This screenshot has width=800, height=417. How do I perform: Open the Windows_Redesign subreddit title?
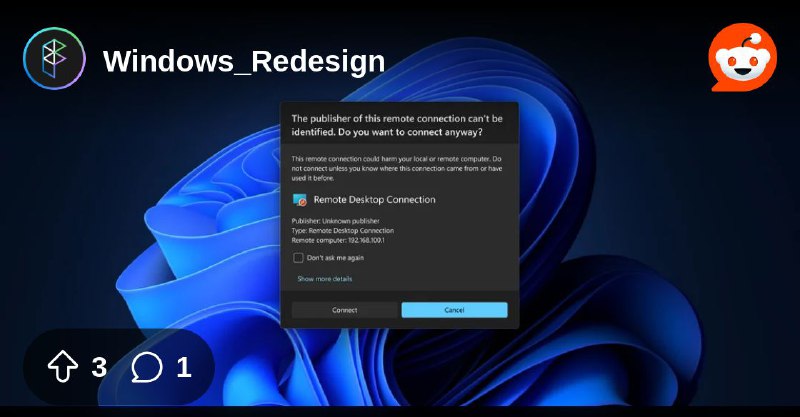click(x=244, y=61)
